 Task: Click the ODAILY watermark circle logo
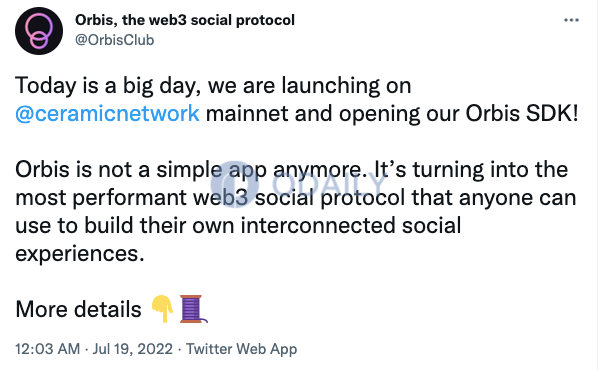[235, 184]
